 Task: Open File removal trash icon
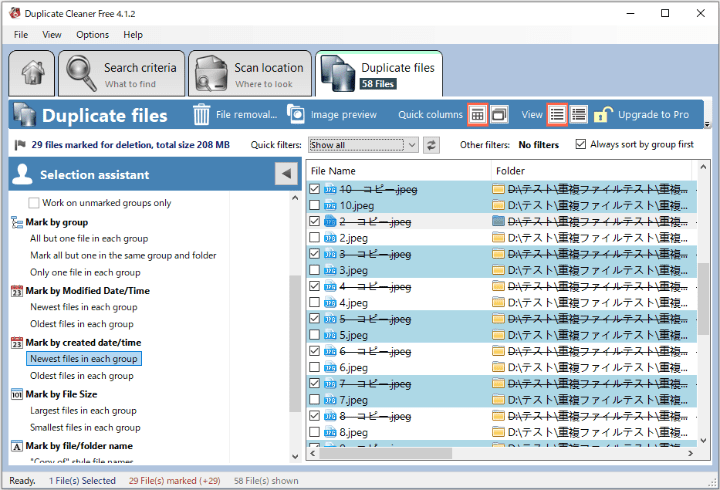(201, 114)
